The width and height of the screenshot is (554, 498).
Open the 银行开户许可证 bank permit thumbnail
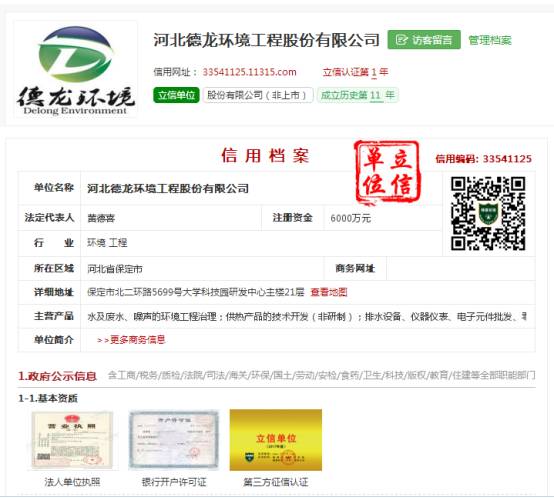(174, 440)
